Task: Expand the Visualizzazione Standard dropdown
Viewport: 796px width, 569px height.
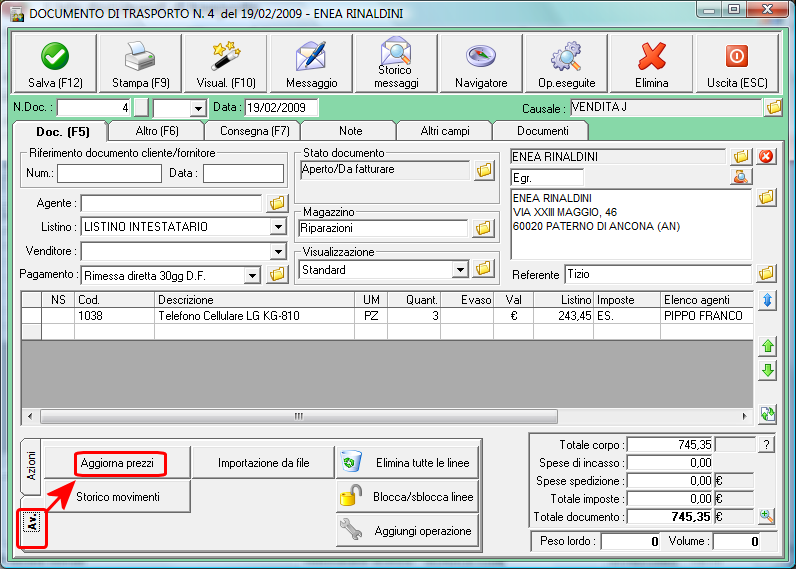Action: coord(459,269)
